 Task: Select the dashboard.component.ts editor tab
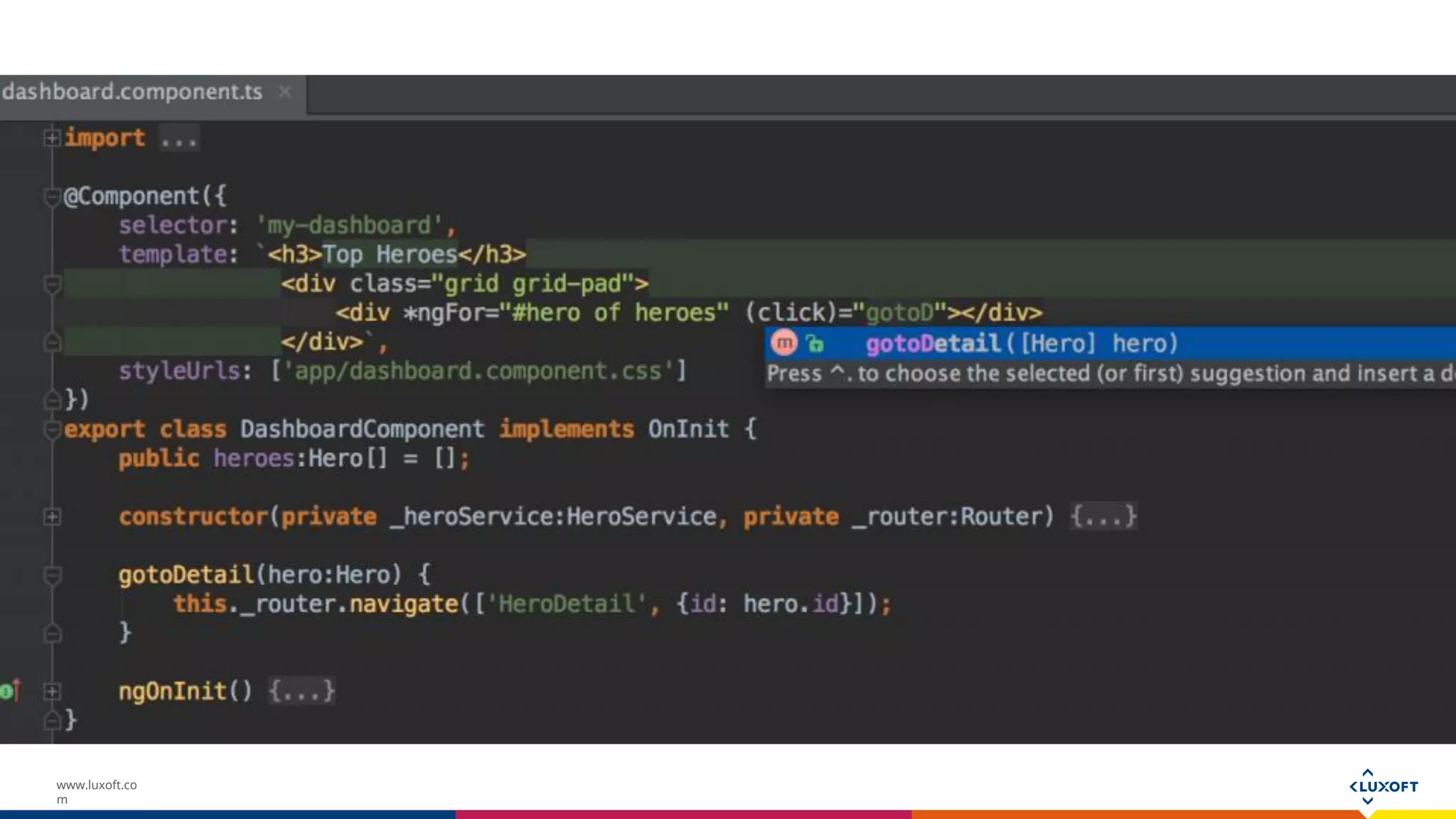pyautogui.click(x=132, y=92)
